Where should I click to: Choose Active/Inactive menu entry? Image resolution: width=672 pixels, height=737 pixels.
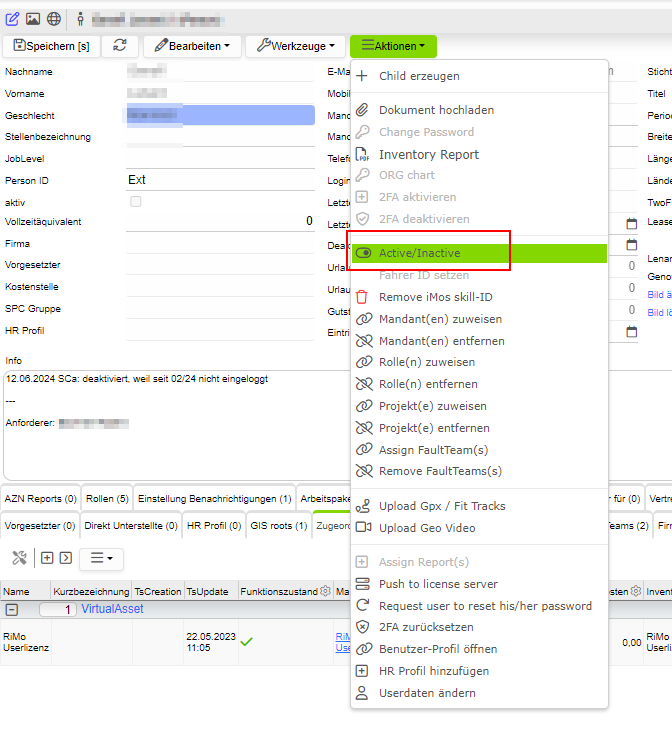click(x=479, y=253)
